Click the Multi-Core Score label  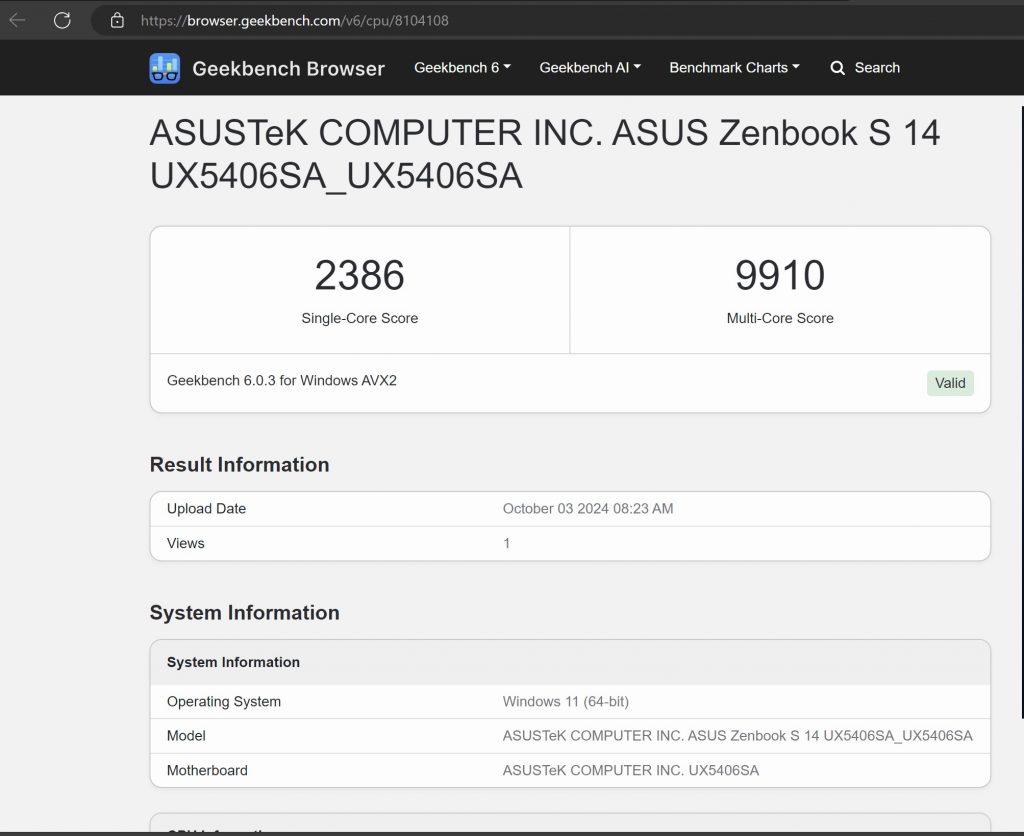780,318
